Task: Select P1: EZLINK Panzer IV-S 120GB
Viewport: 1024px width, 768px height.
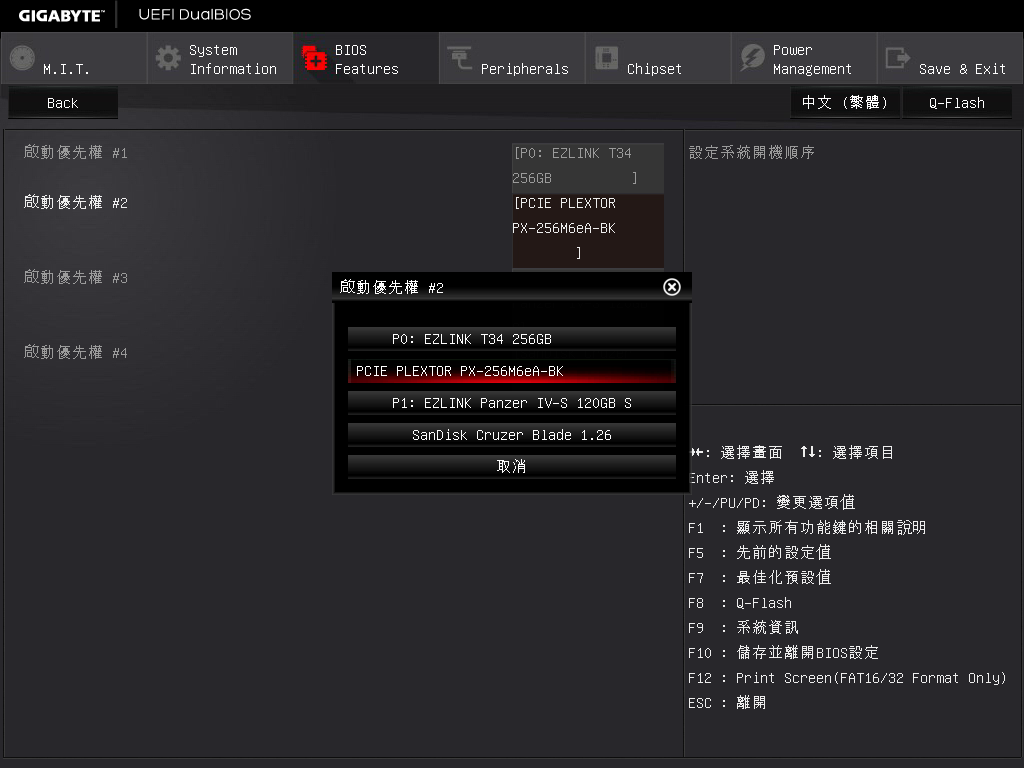Action: pos(511,403)
